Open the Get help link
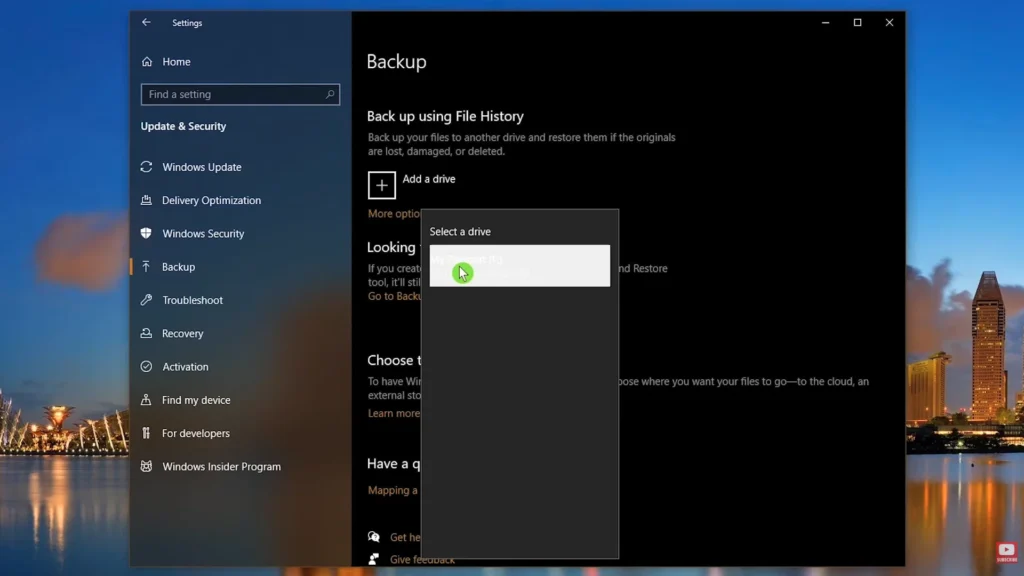Viewport: 1024px width, 576px height. [405, 537]
